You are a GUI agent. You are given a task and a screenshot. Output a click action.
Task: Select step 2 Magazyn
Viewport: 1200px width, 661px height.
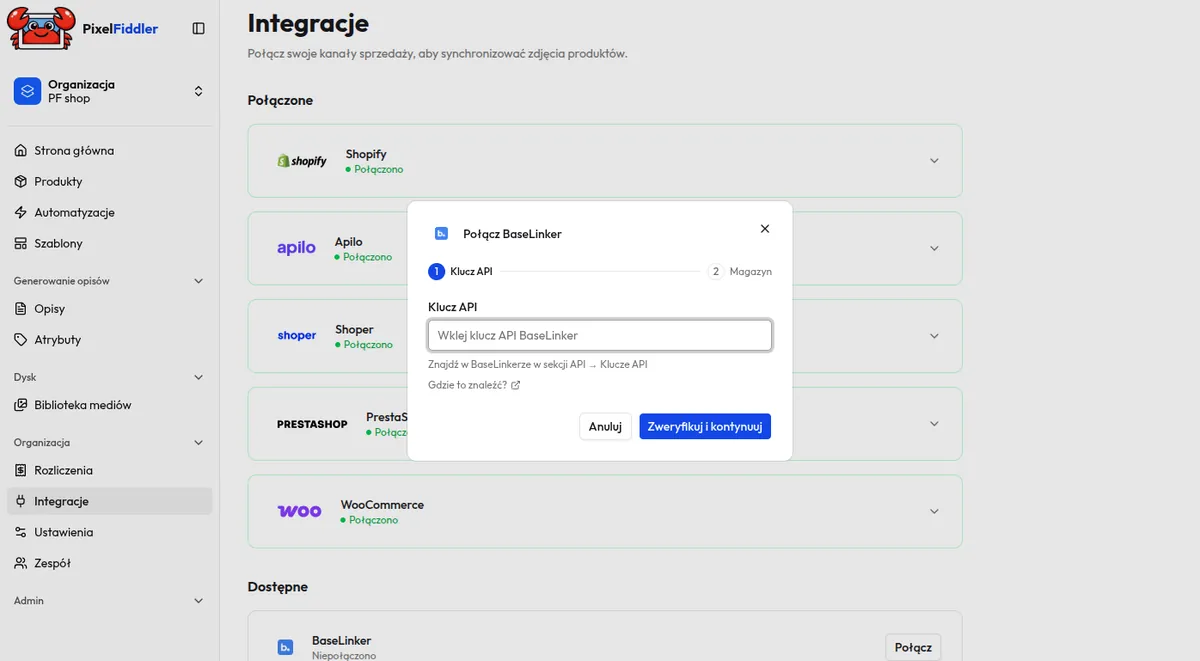[x=739, y=271]
